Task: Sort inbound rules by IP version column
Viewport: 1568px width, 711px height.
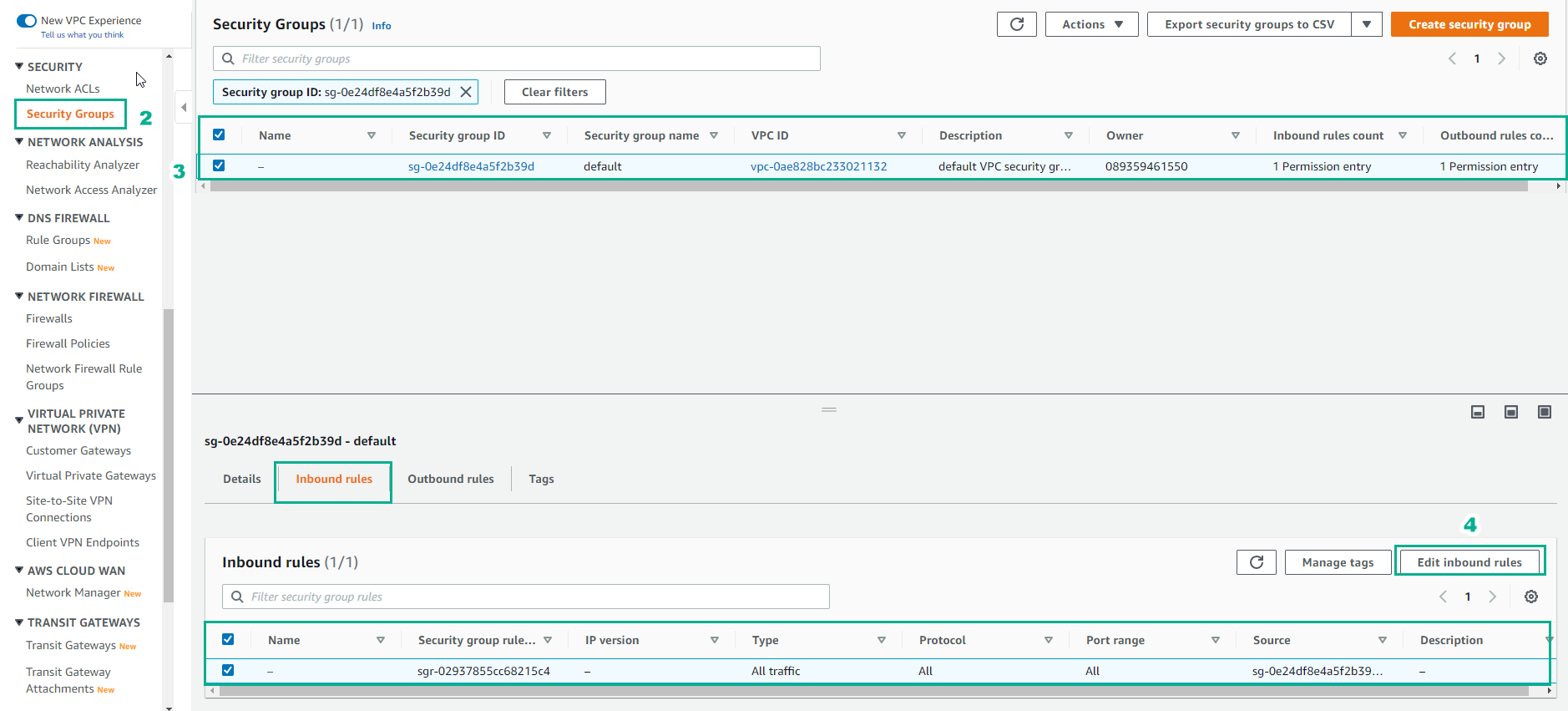Action: pos(715,640)
